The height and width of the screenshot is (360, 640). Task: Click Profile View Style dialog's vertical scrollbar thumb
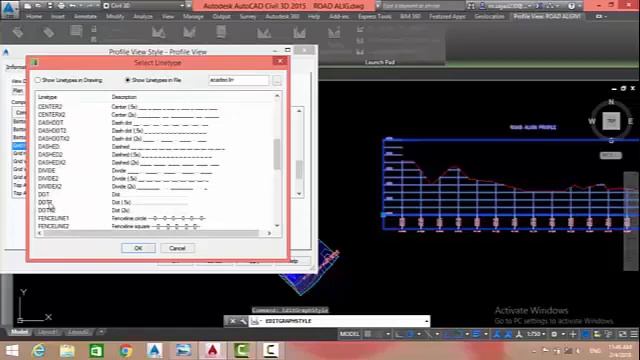coord(299,169)
